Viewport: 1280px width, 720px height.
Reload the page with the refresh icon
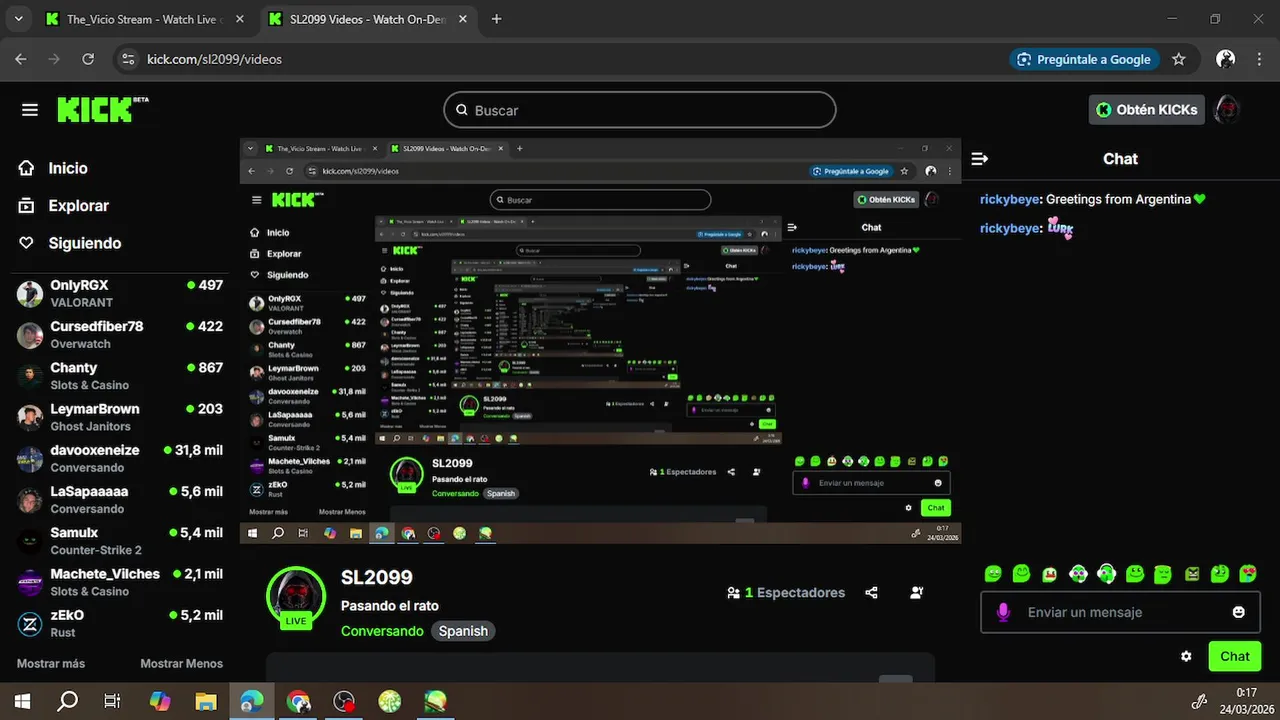pos(88,59)
